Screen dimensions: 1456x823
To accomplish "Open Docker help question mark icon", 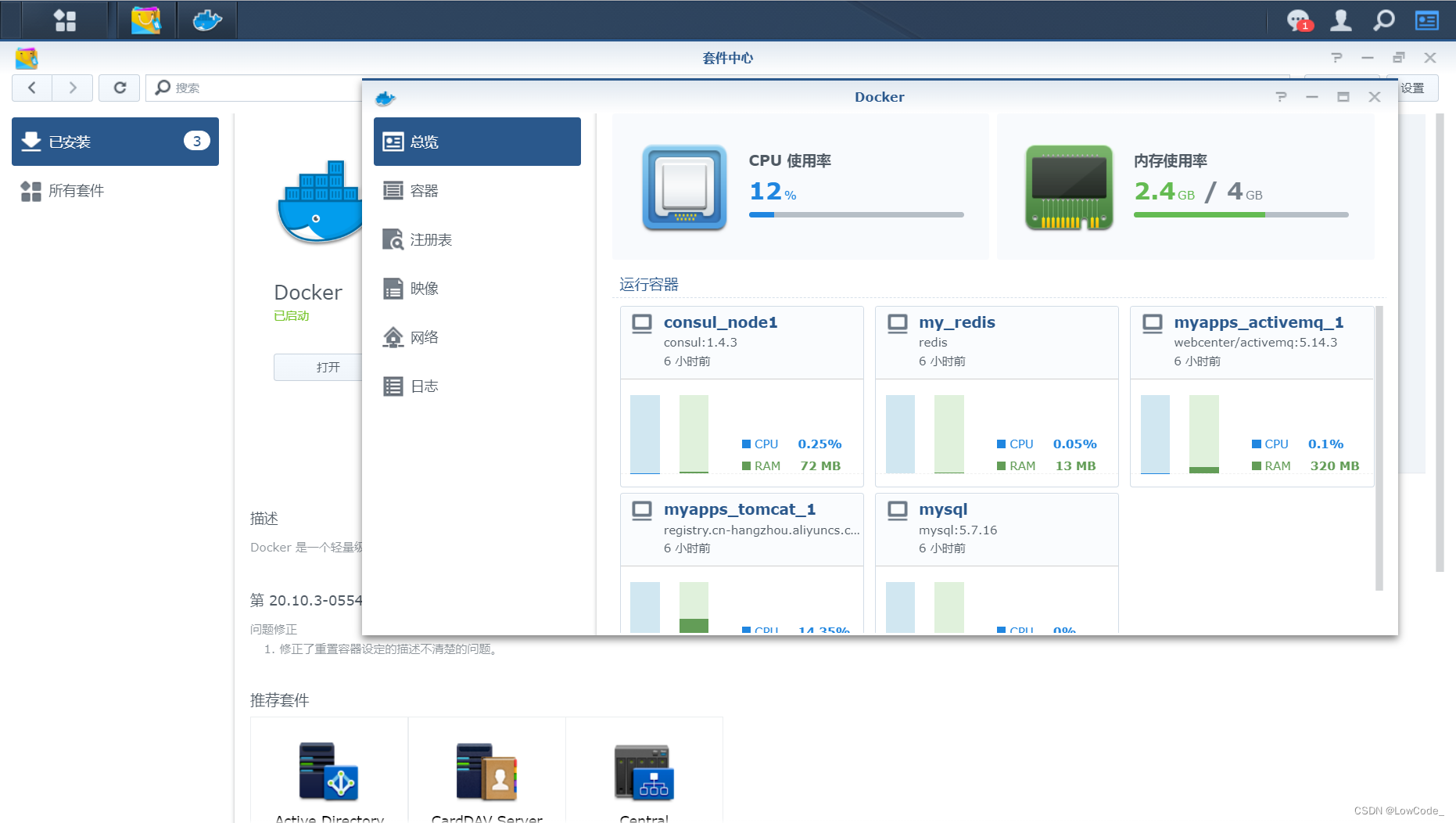I will click(1281, 97).
